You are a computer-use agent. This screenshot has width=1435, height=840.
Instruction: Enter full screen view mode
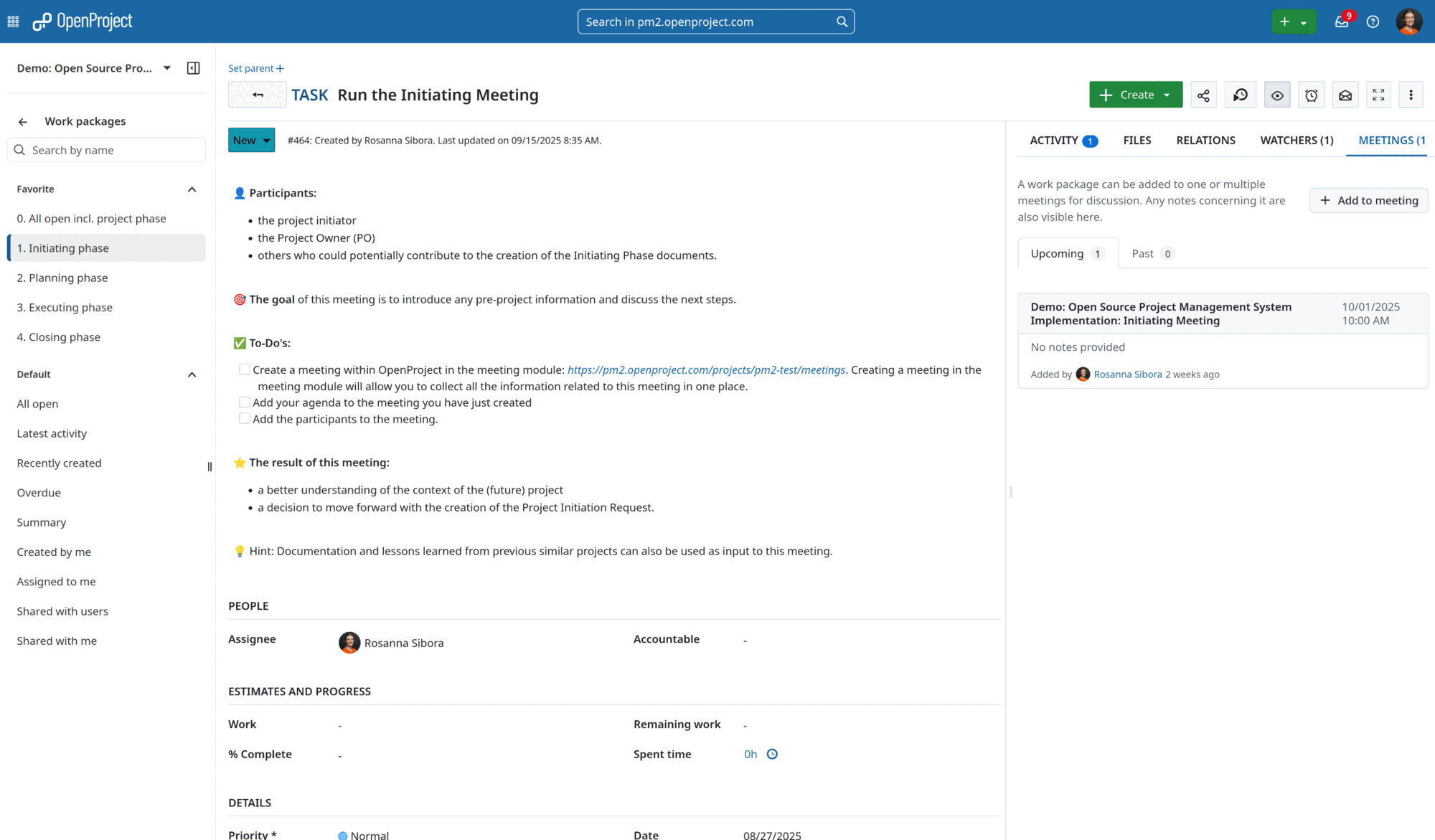click(1378, 94)
